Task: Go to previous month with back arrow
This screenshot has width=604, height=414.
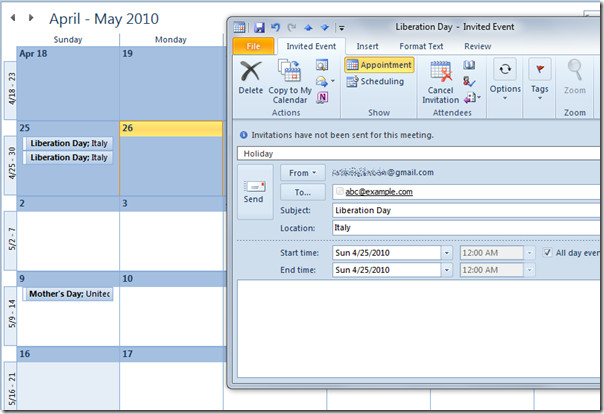Action: (x=13, y=18)
